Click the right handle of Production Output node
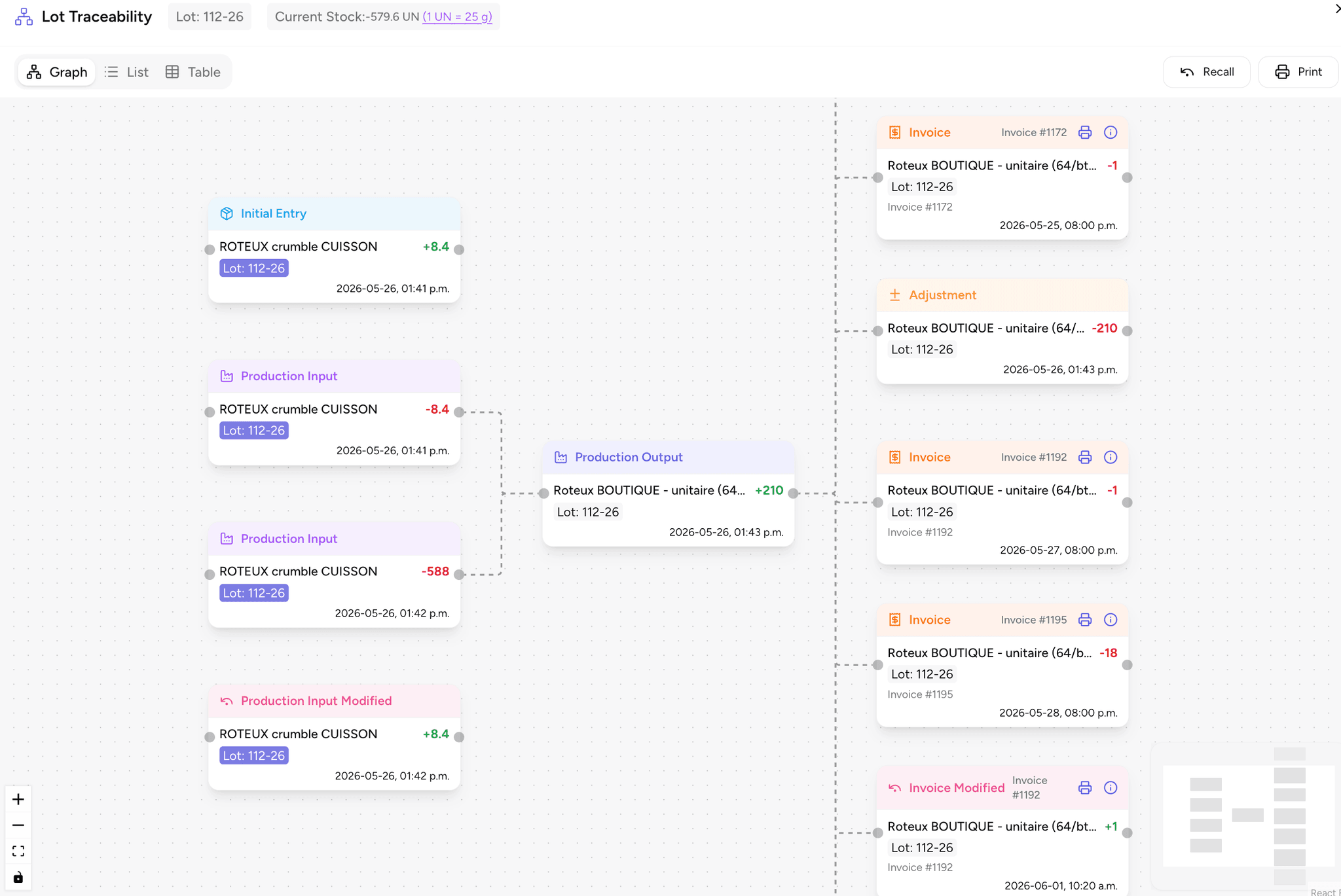This screenshot has height=896, width=1341. coord(793,493)
